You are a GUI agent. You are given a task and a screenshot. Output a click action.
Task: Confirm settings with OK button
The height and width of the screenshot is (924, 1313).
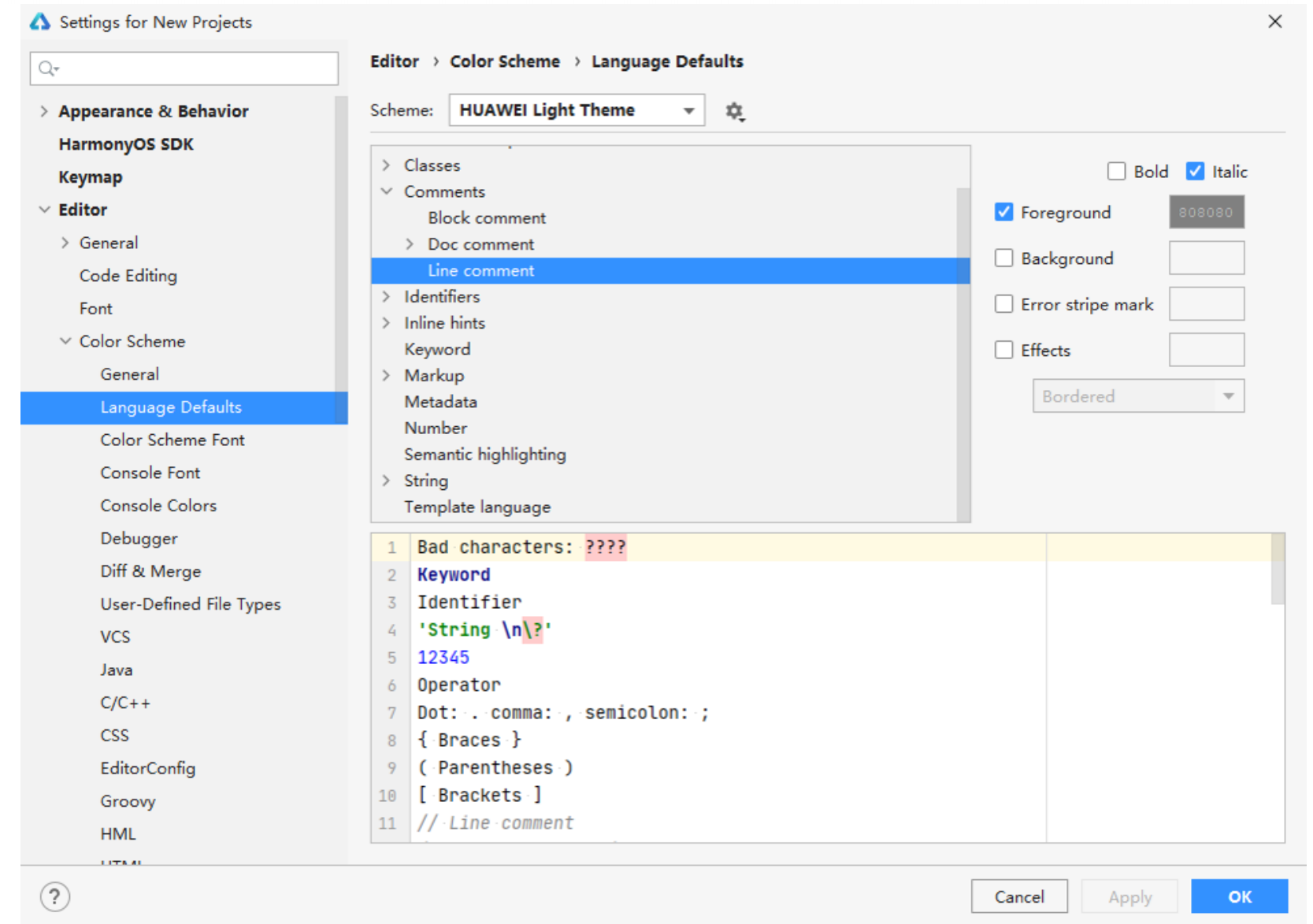point(1239,896)
